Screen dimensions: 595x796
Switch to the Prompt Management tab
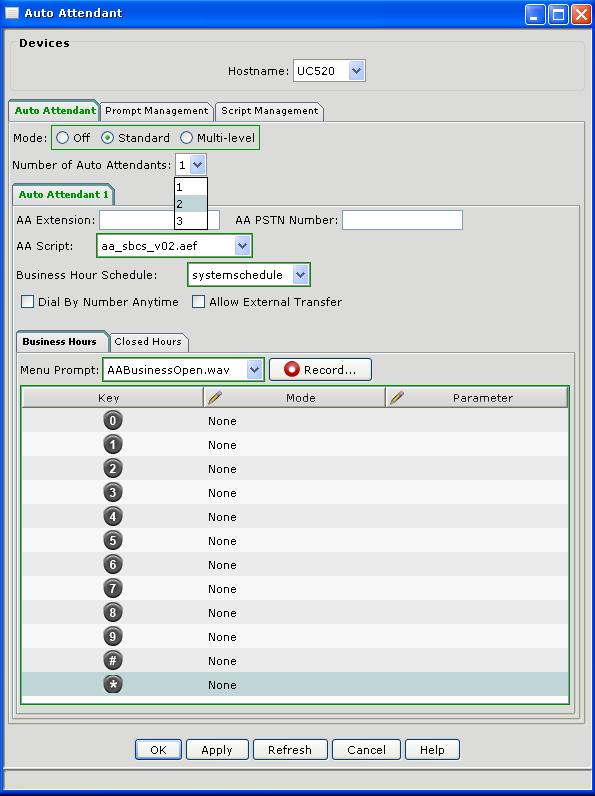tap(156, 111)
